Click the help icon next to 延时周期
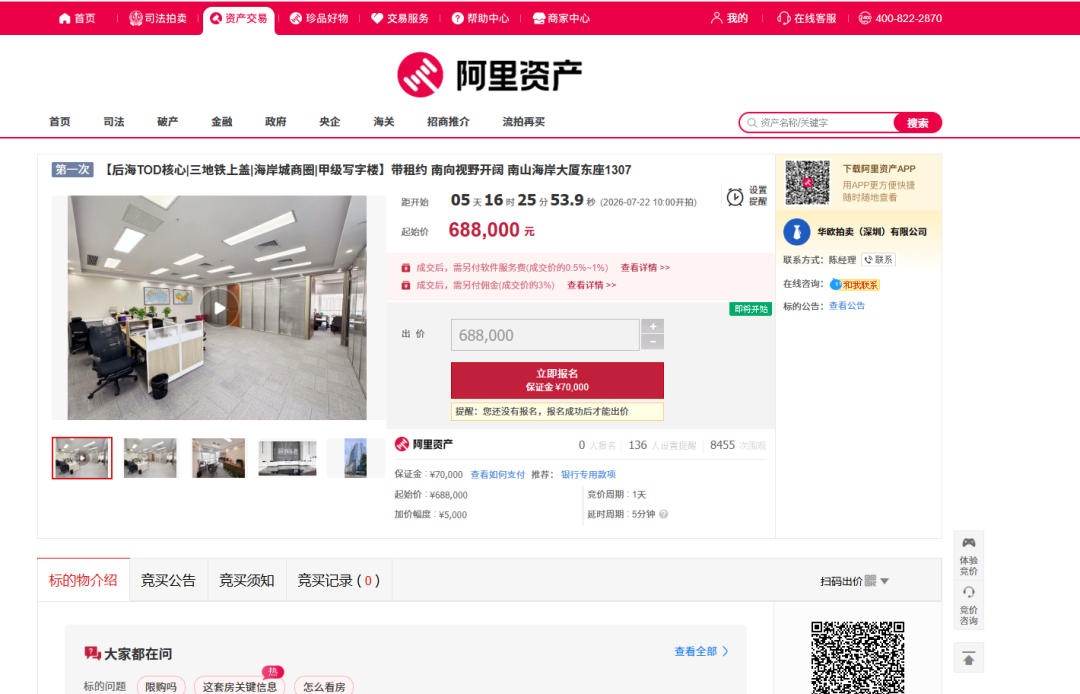The image size is (1080, 694). click(663, 514)
